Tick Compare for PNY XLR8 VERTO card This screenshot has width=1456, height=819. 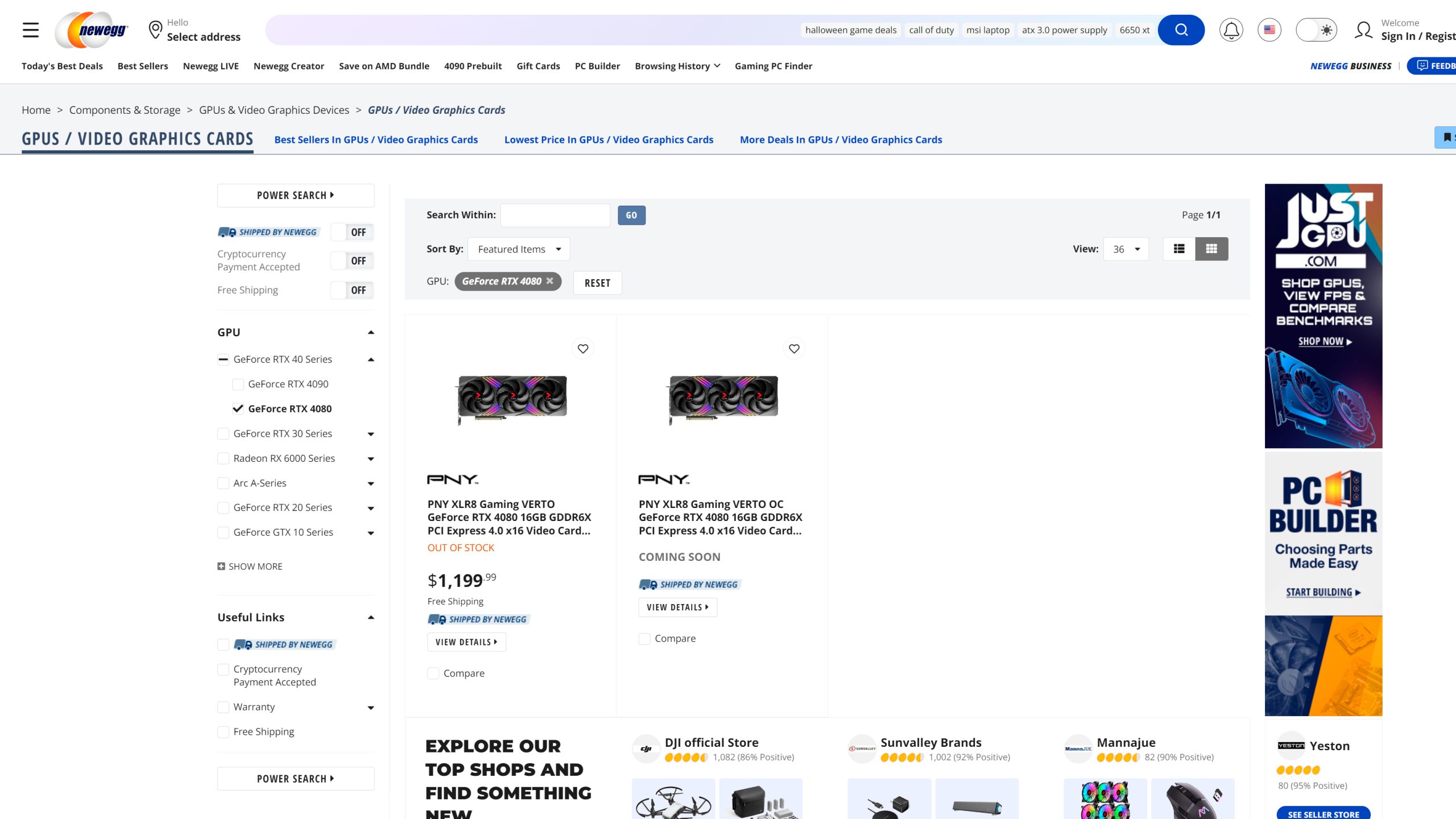tap(433, 673)
